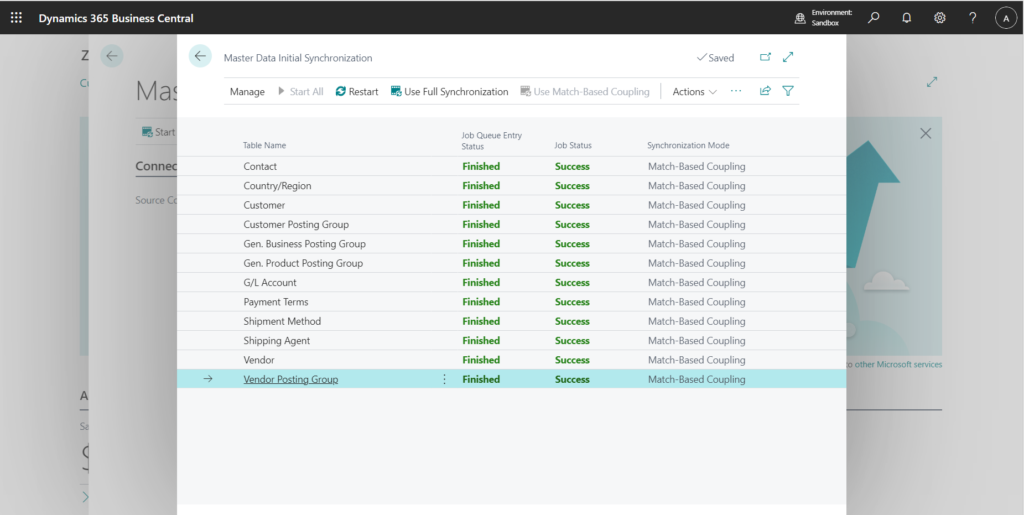1024x515 pixels.
Task: Click Finished status for Contact
Action: point(481,166)
